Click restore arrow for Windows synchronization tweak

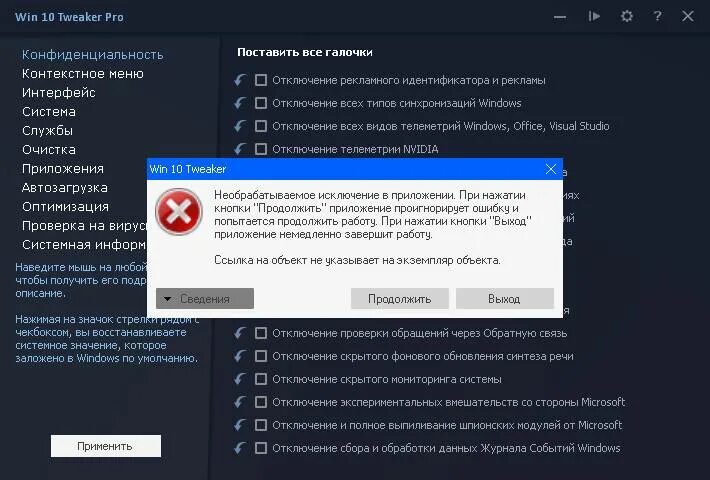240,103
